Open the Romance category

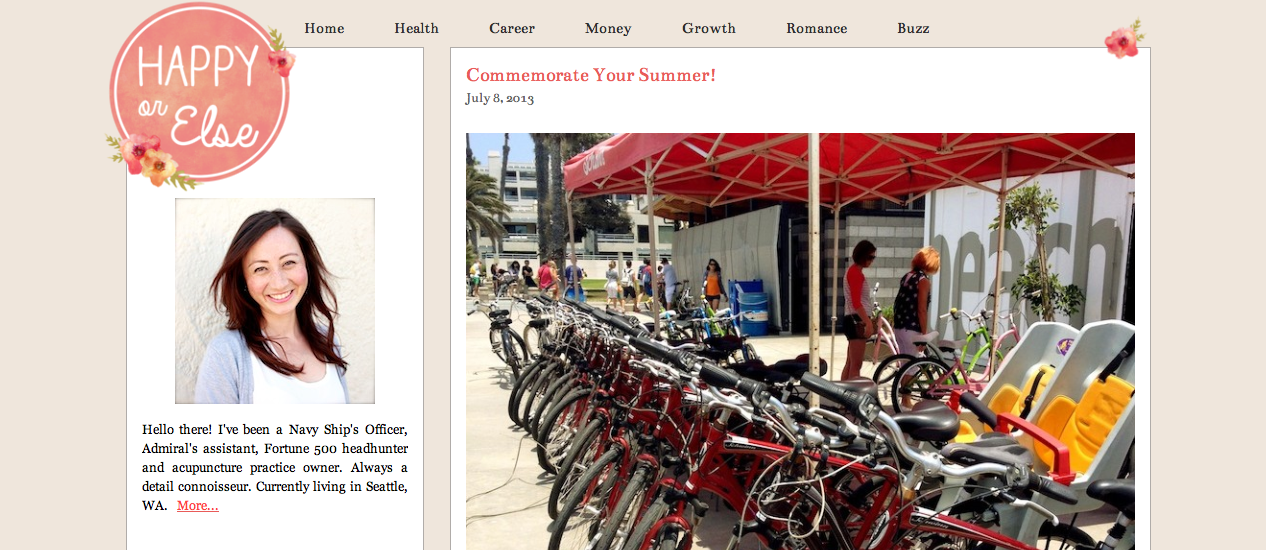click(817, 28)
